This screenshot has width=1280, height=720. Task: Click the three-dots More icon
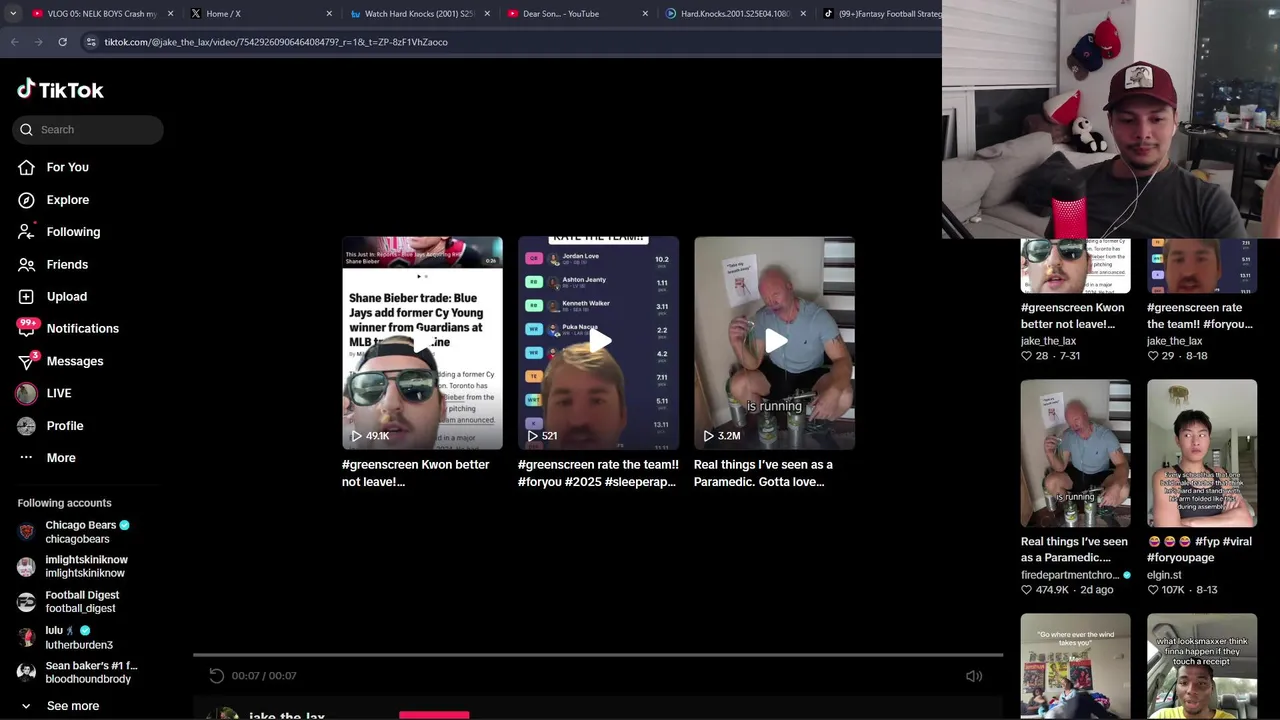pyautogui.click(x=27, y=458)
